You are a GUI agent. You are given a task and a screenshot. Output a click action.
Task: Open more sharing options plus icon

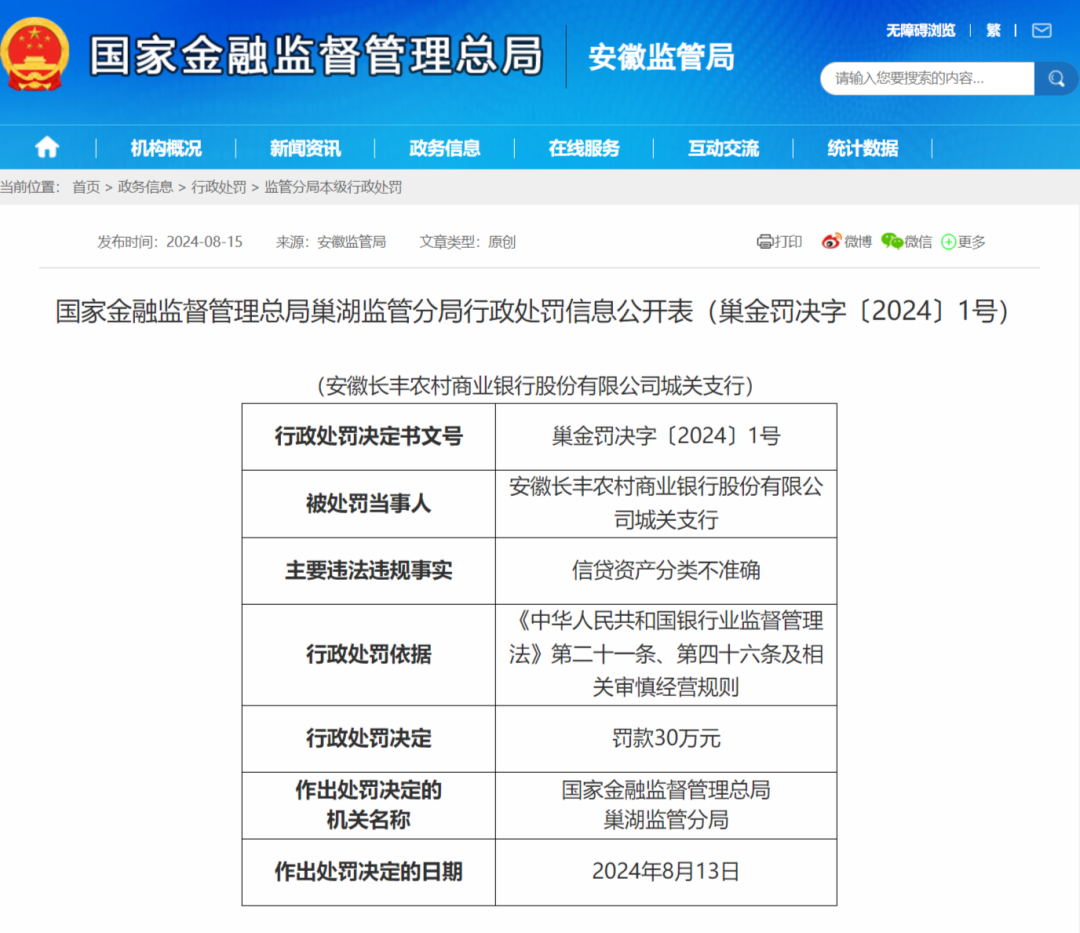click(948, 242)
